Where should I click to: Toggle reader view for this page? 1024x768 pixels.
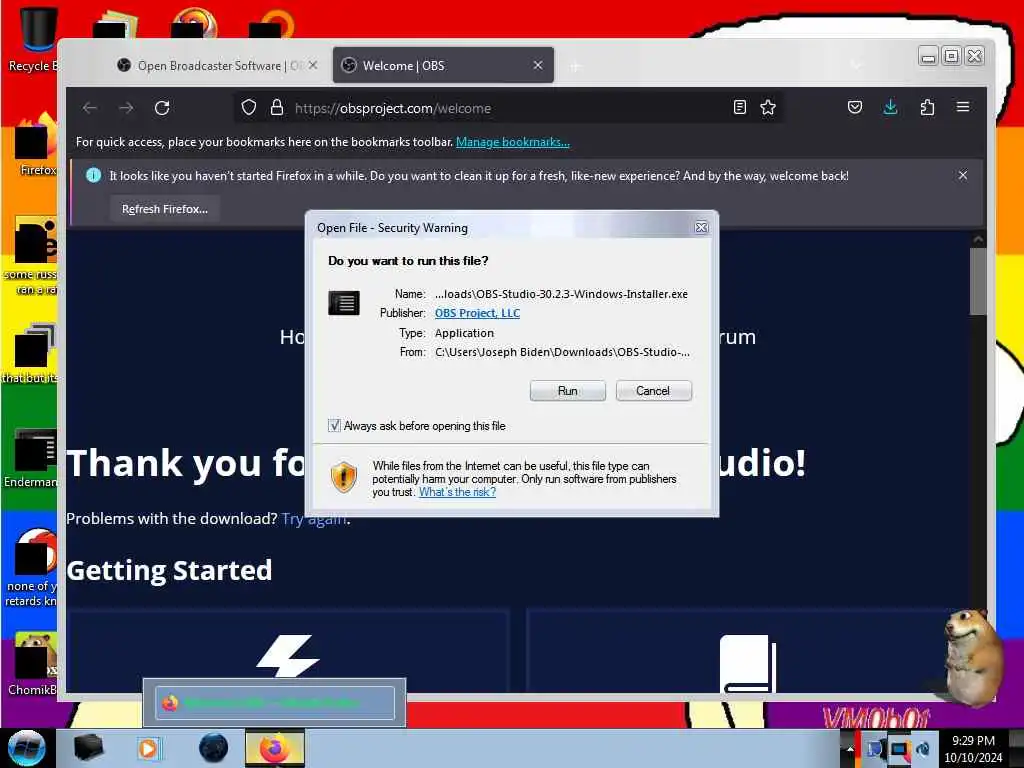(739, 108)
